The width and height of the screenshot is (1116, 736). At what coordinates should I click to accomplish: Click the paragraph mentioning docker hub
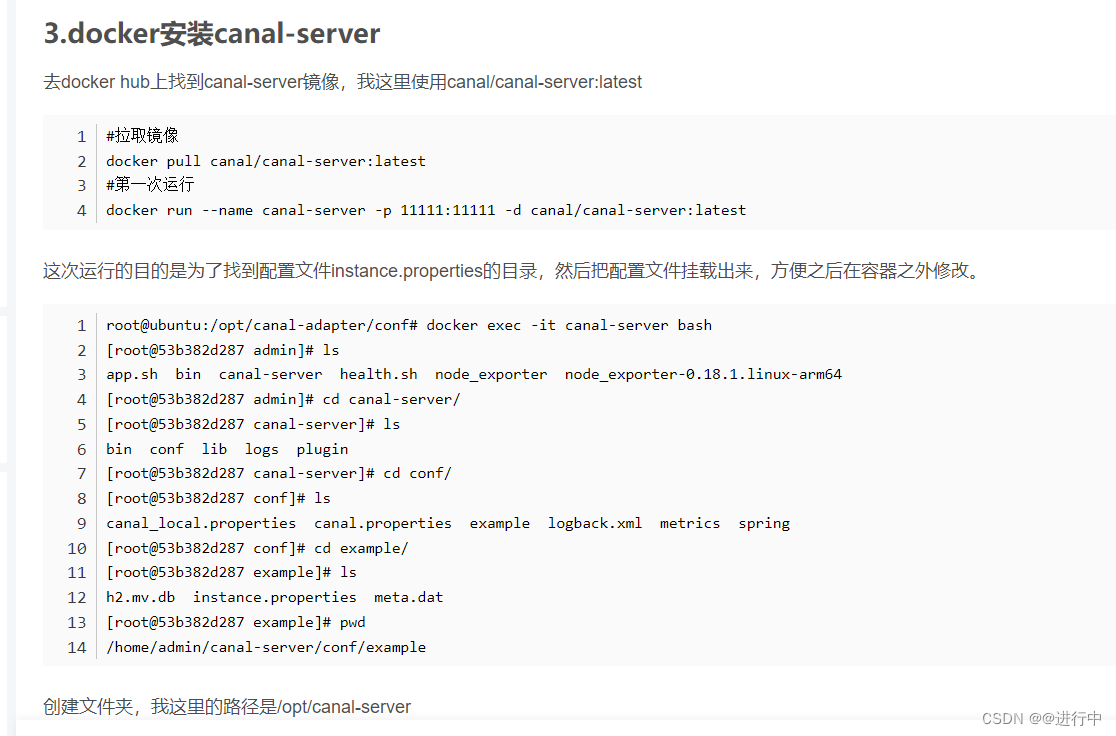(342, 82)
